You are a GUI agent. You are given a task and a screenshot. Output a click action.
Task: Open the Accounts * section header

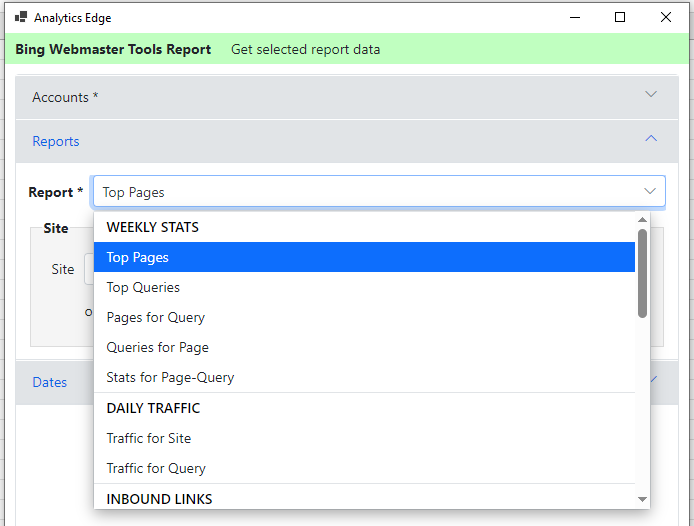point(347,97)
